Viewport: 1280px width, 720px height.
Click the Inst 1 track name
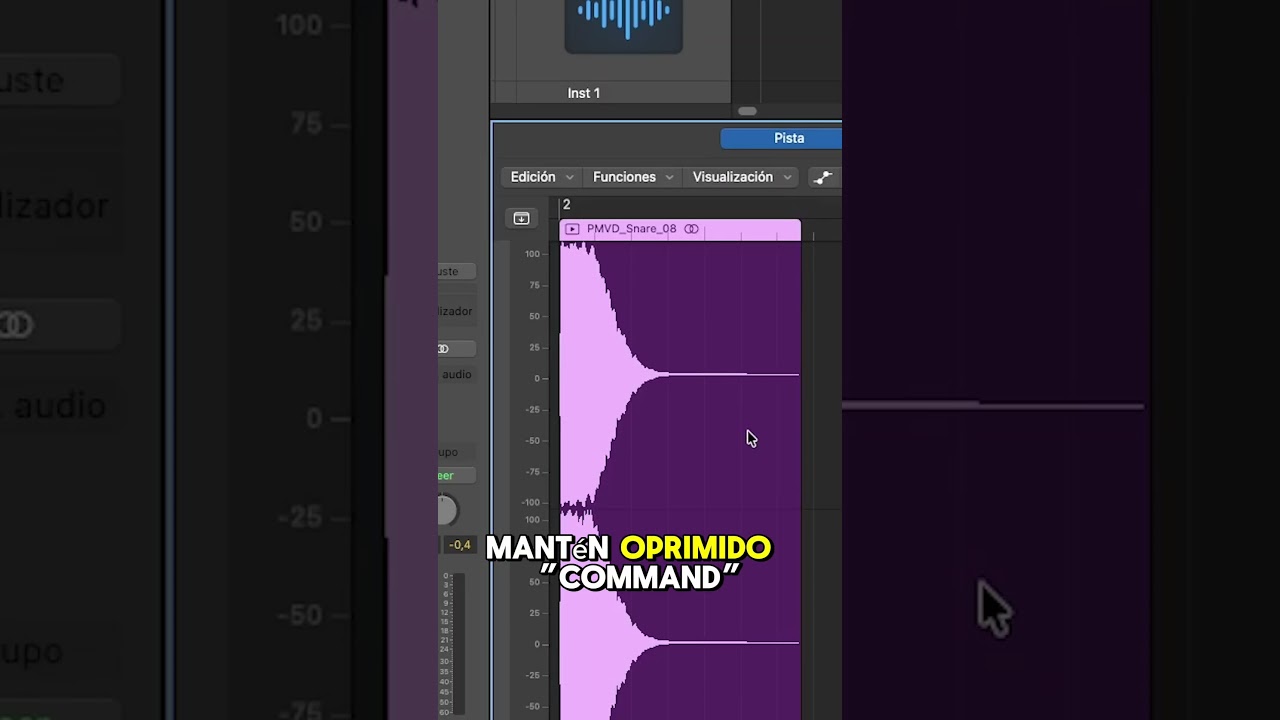[584, 93]
